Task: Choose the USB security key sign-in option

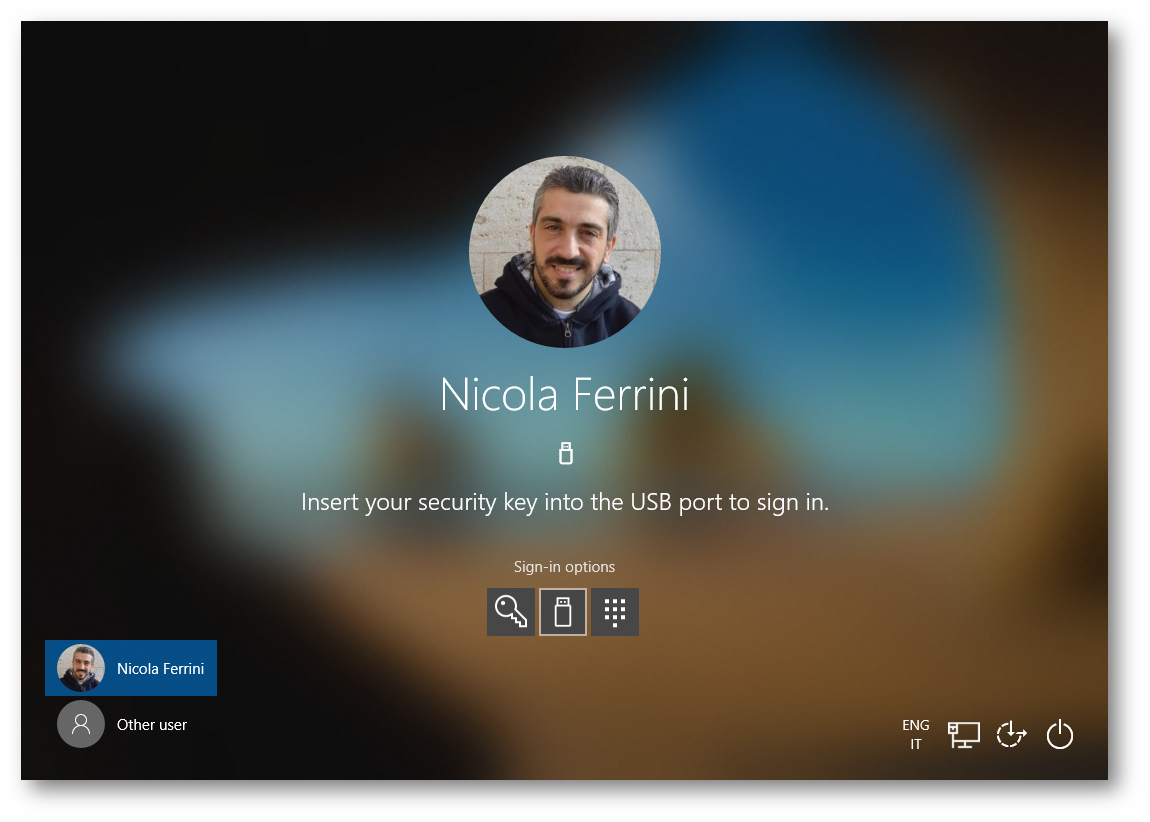Action: coord(563,612)
